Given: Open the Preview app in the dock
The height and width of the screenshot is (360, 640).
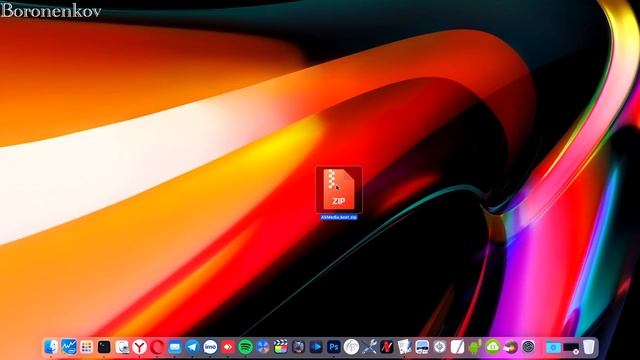Looking at the screenshot, I should [x=122, y=347].
